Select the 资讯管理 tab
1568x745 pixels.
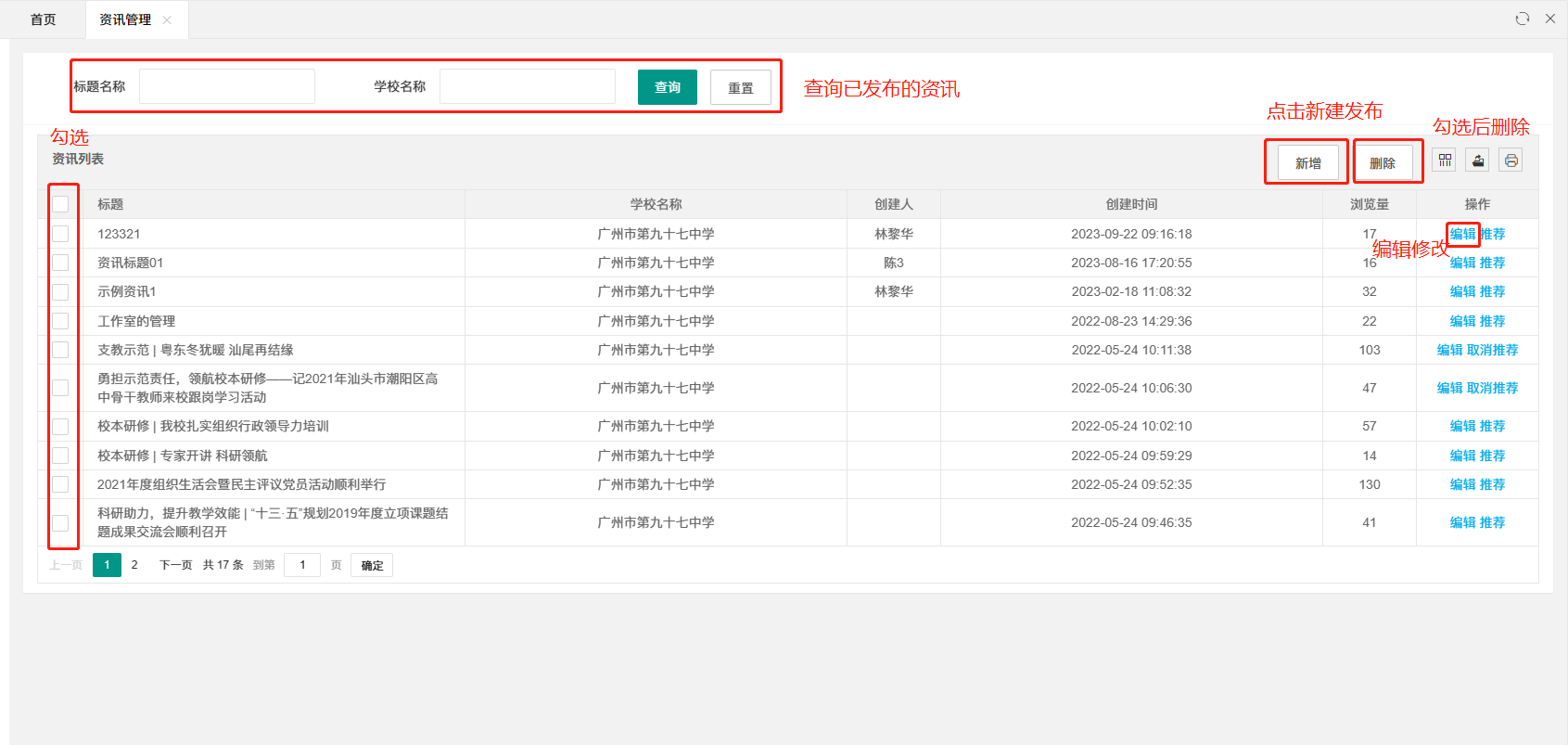pyautogui.click(x=125, y=19)
